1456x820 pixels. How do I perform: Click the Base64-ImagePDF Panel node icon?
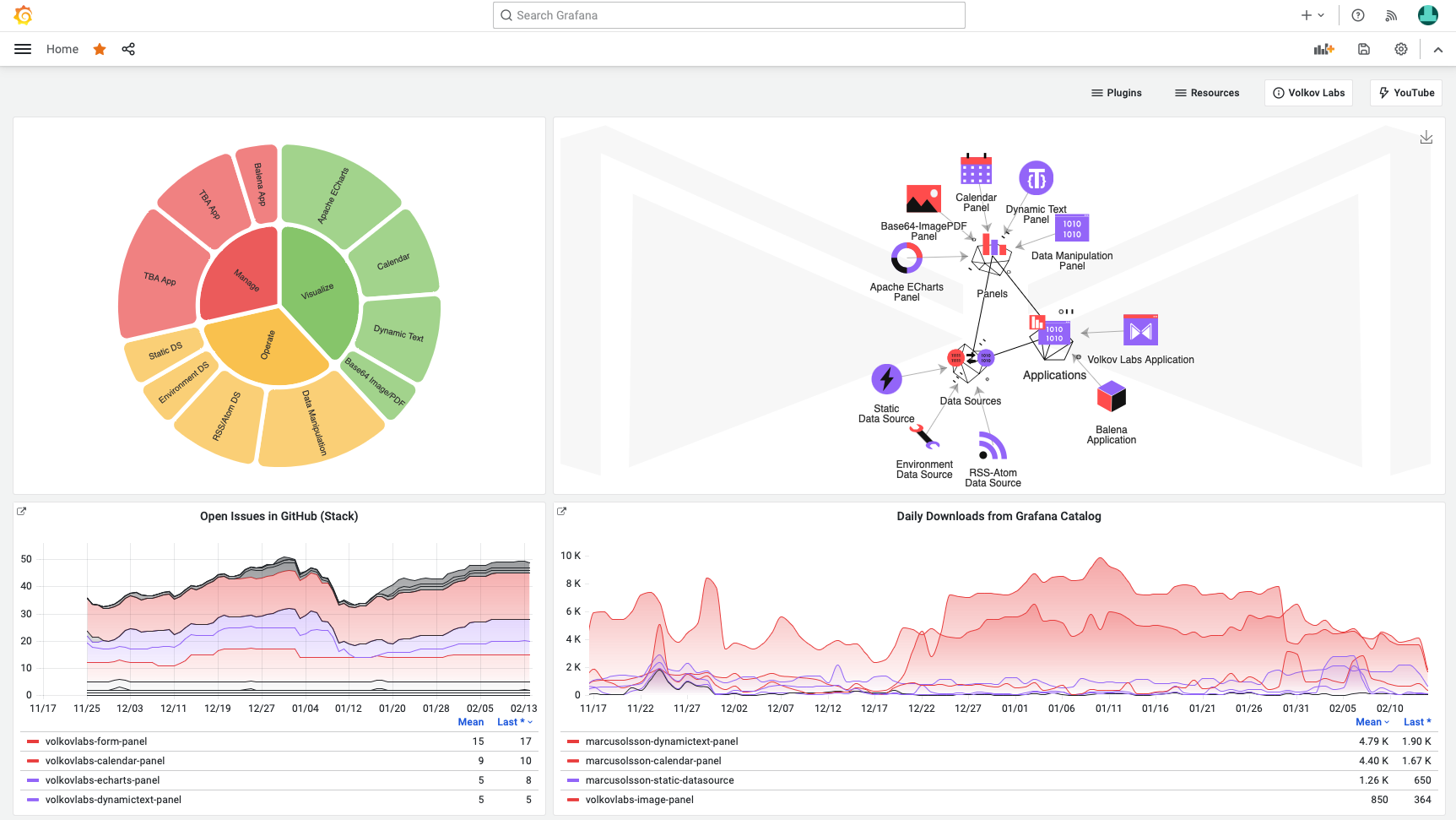coord(923,199)
